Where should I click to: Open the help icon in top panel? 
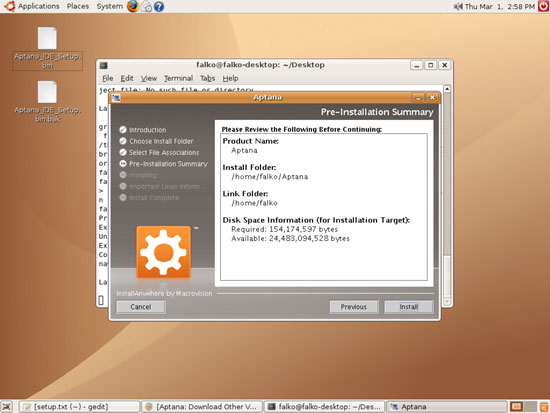coord(159,7)
